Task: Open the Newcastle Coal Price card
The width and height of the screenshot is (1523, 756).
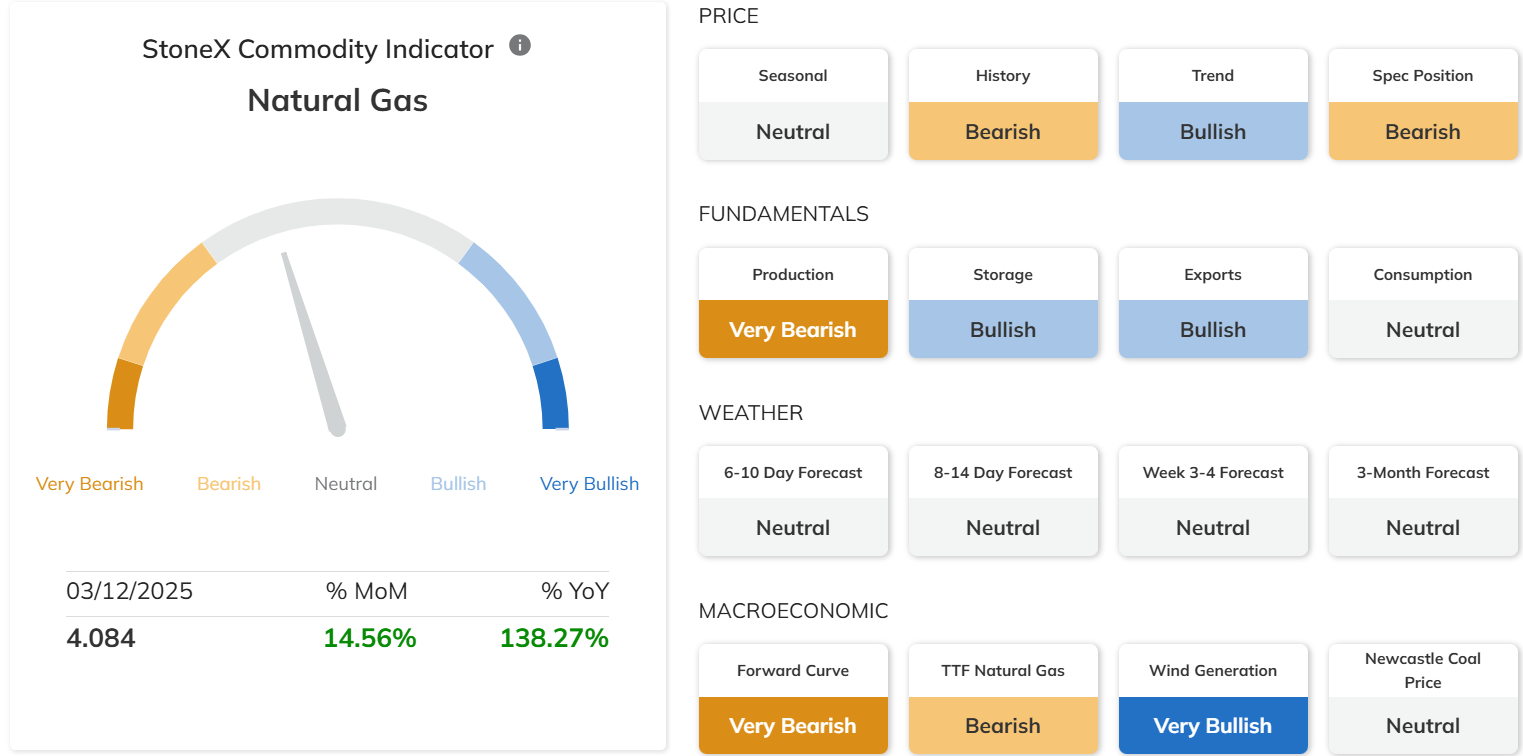Action: pos(1423,699)
